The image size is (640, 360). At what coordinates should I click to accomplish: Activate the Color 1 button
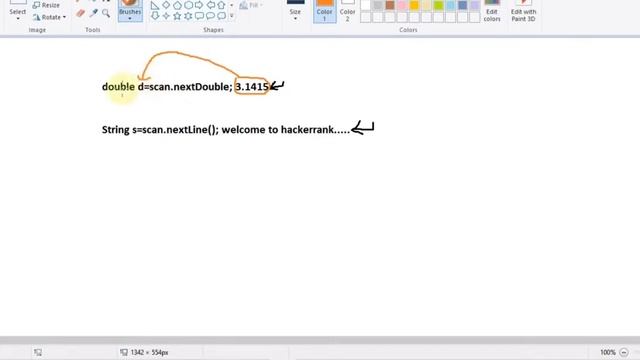point(324,11)
